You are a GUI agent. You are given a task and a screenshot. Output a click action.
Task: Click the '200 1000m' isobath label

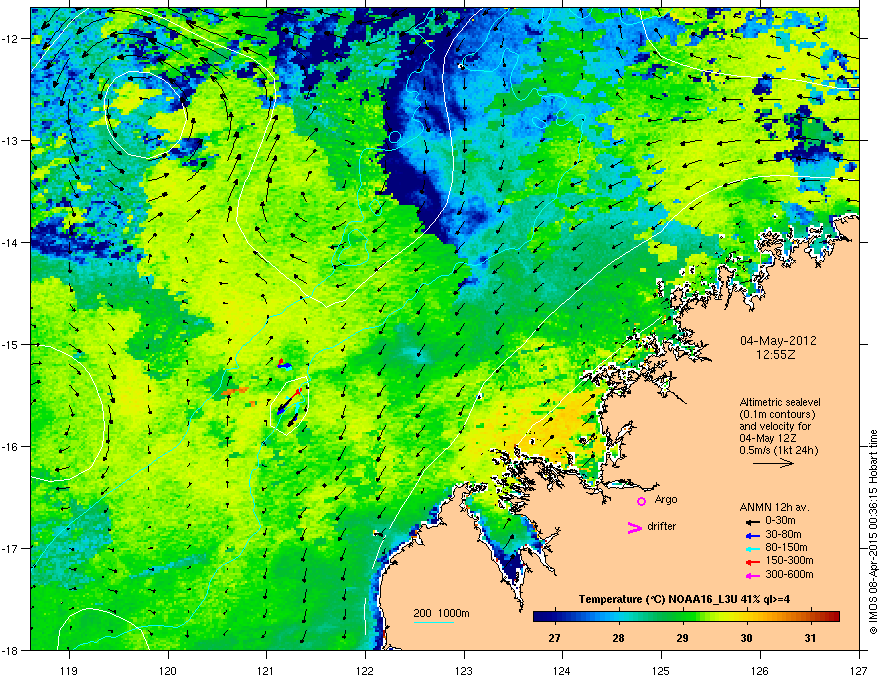point(441,613)
